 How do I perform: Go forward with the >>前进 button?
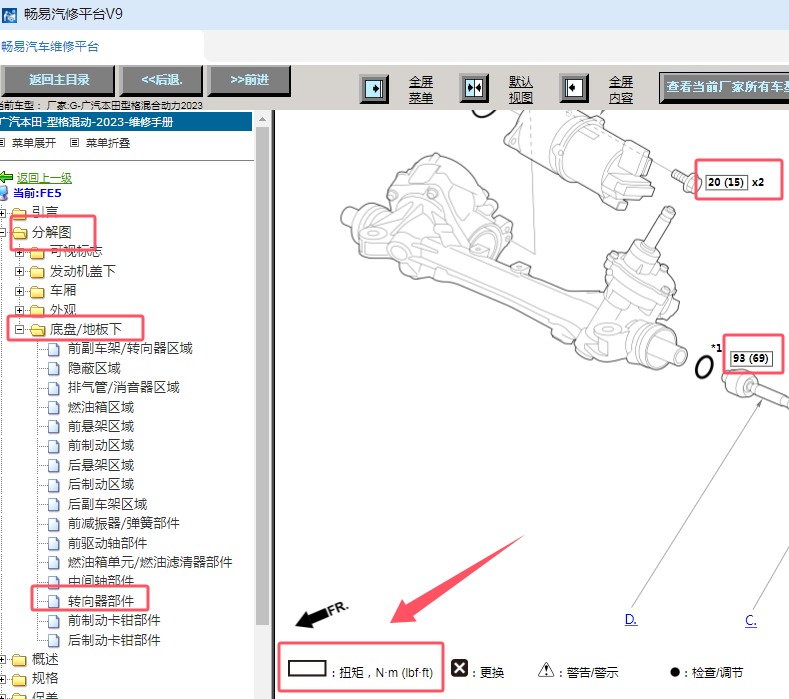tap(250, 80)
